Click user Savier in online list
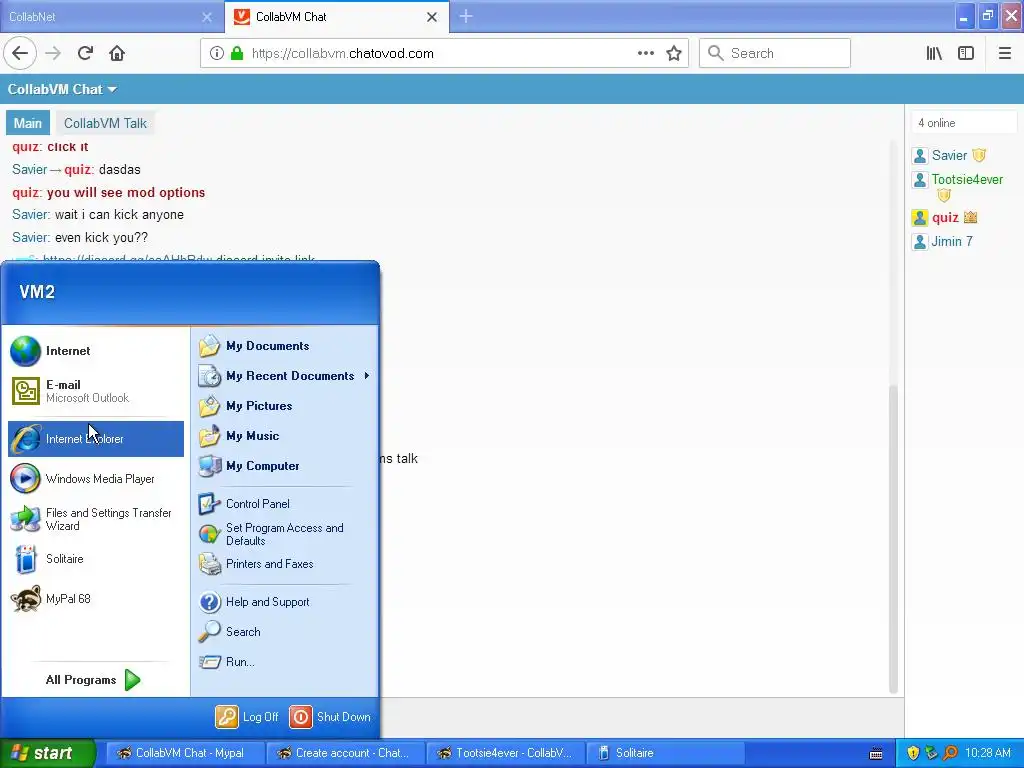This screenshot has height=768, width=1024. (x=950, y=155)
